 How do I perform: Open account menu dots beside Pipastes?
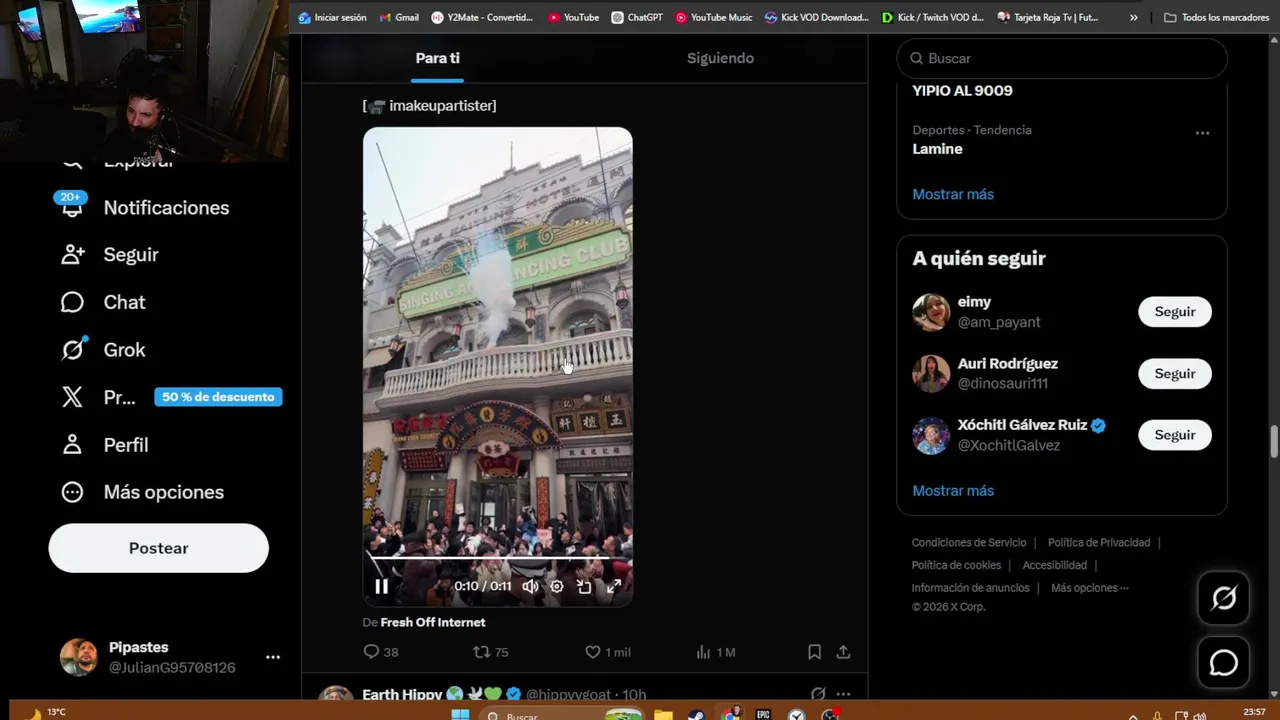(x=273, y=657)
